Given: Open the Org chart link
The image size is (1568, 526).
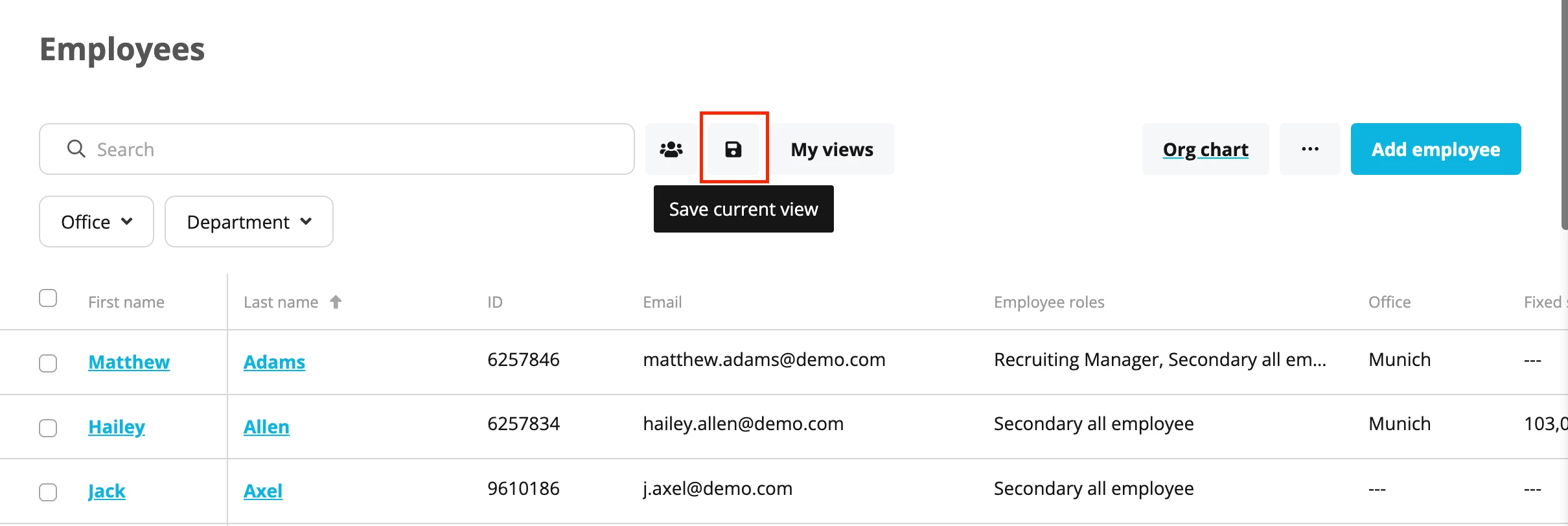Looking at the screenshot, I should (x=1205, y=149).
